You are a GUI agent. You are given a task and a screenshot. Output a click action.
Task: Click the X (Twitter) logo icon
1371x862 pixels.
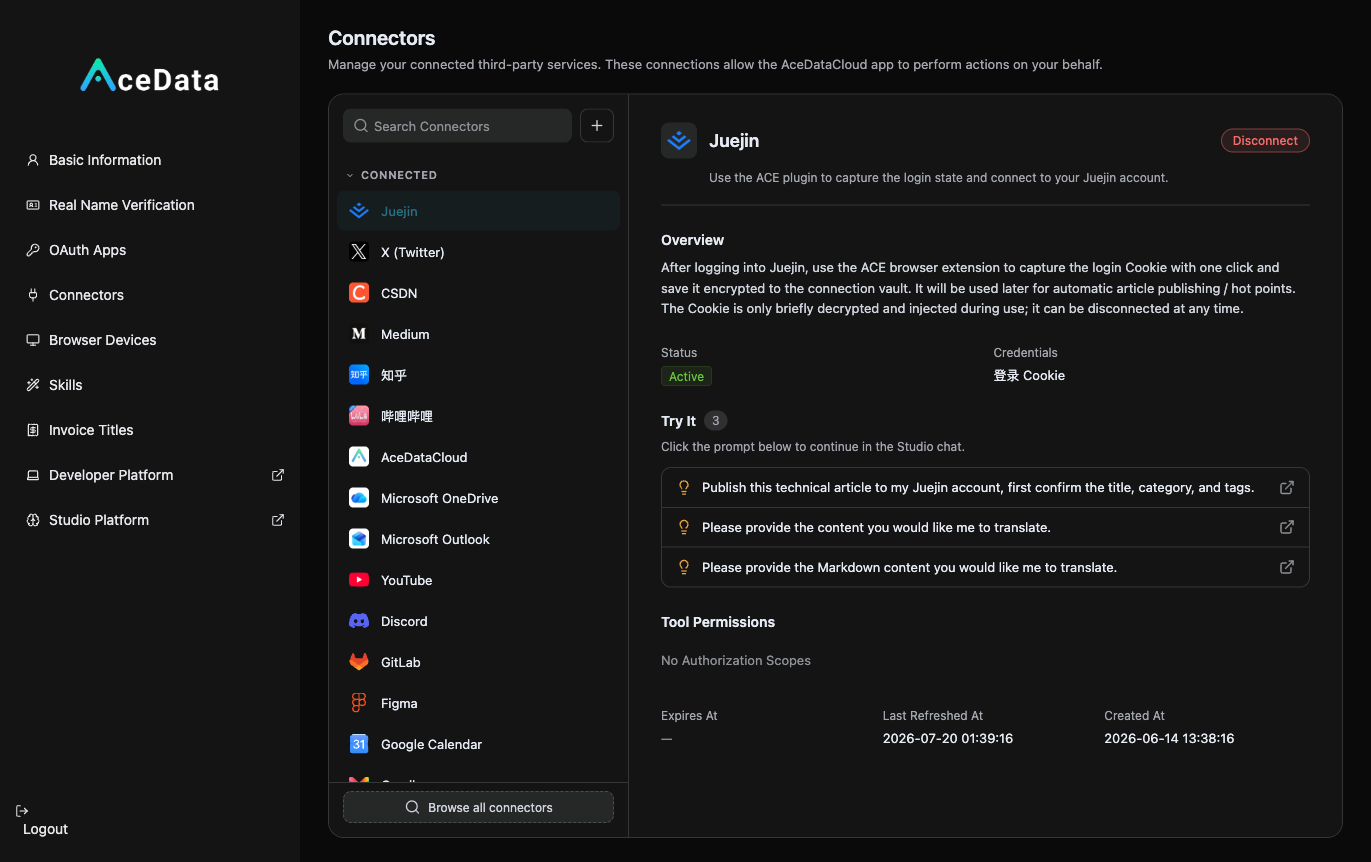point(359,252)
